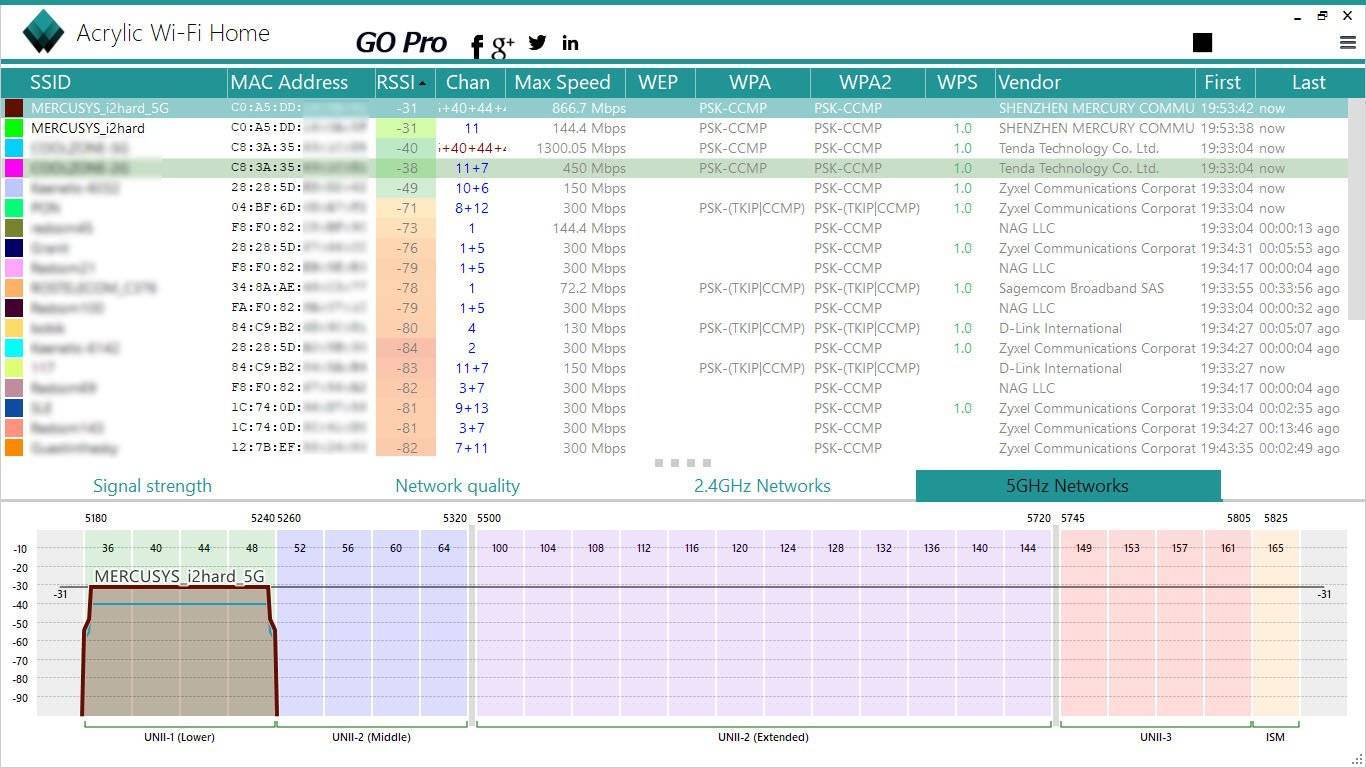Click the panel splitter dots handle

tap(683, 463)
